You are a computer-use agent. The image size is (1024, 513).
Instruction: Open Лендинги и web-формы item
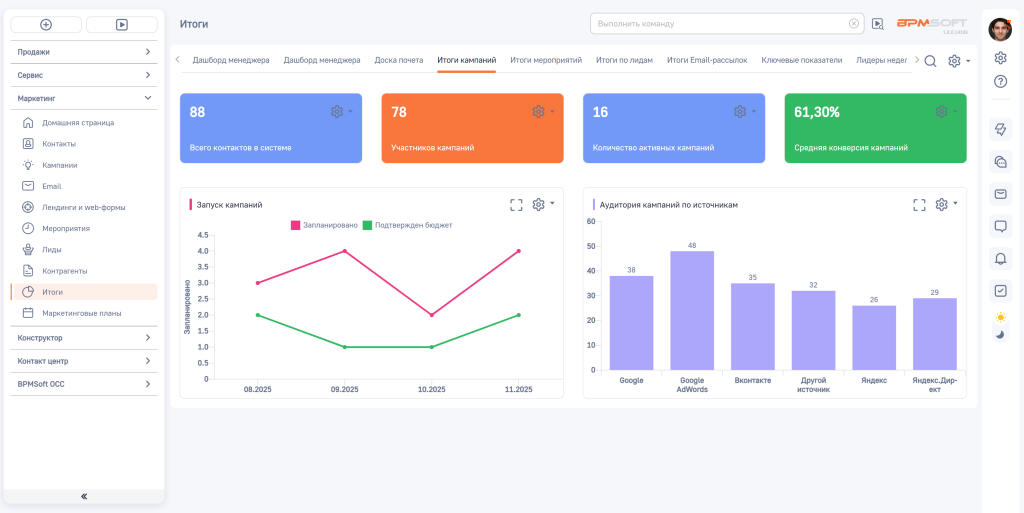(84, 207)
